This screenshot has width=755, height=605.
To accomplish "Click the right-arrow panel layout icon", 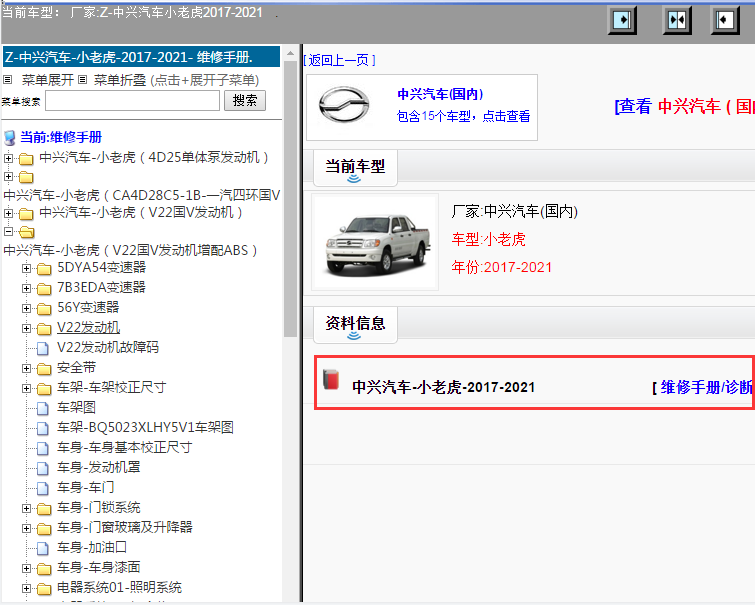I will pos(622,20).
